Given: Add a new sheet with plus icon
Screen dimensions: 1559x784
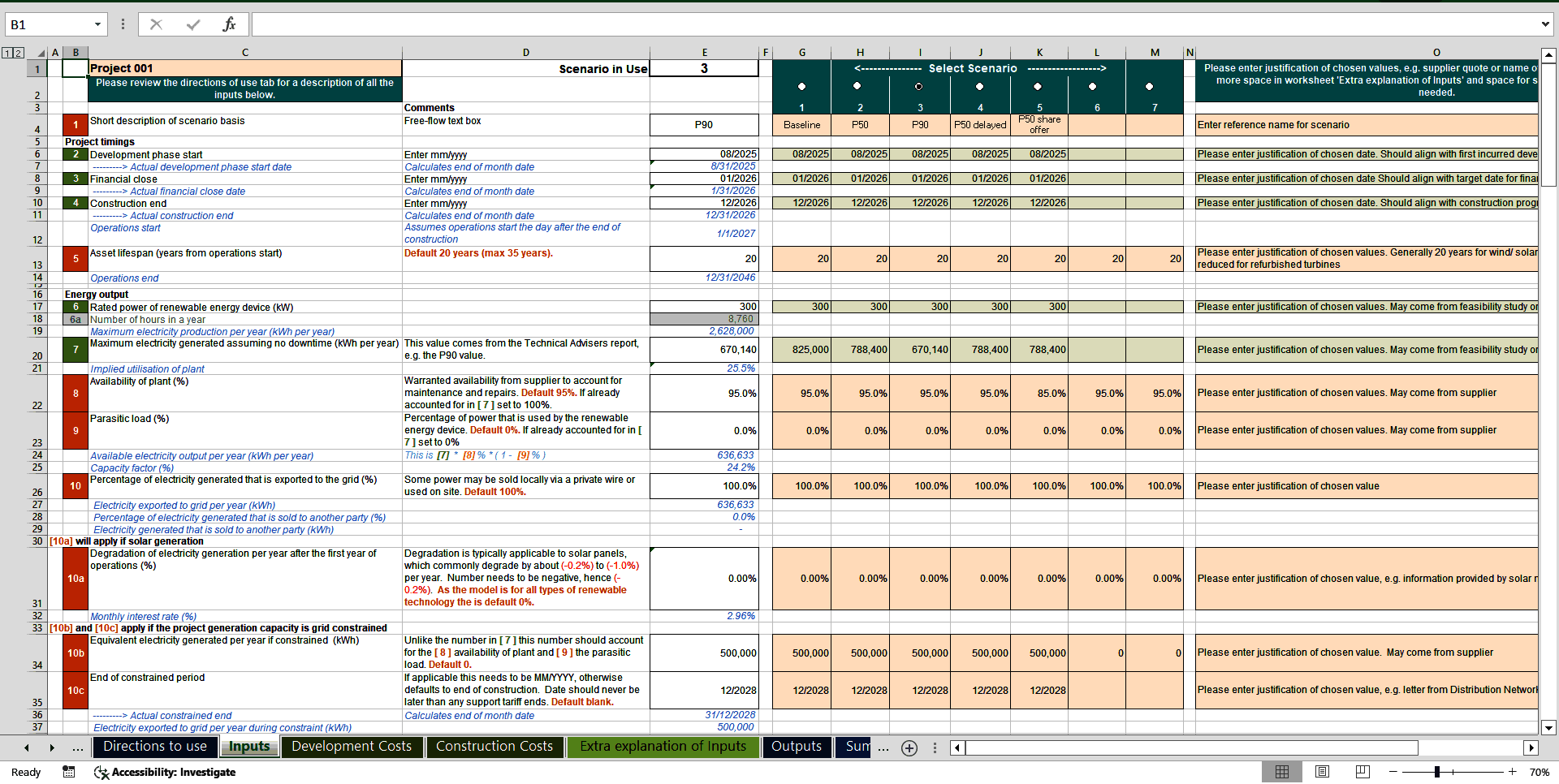Looking at the screenshot, I should pyautogui.click(x=909, y=748).
